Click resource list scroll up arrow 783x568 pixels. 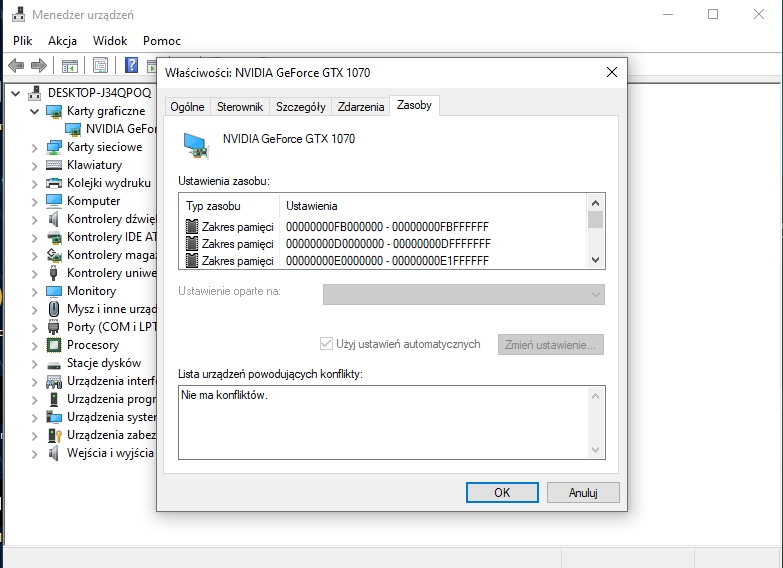(x=595, y=203)
